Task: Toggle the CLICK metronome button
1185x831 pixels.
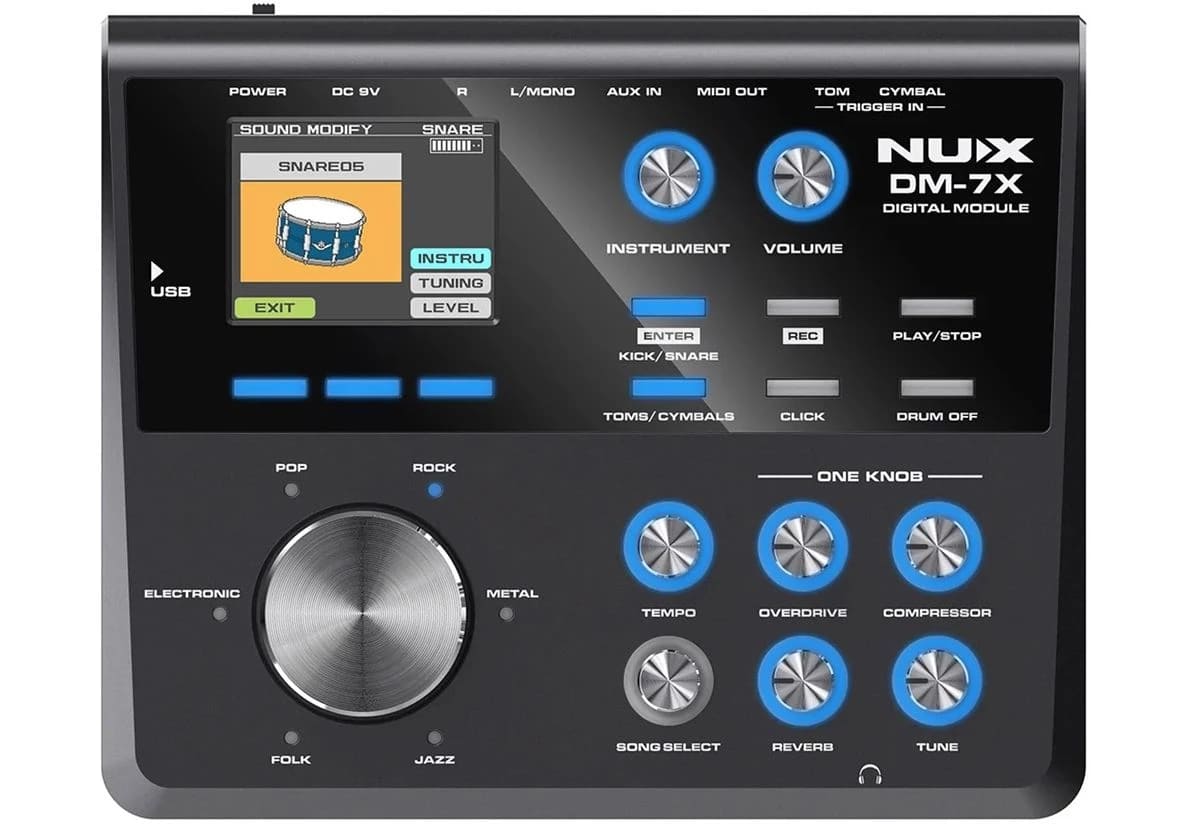Action: pos(803,388)
